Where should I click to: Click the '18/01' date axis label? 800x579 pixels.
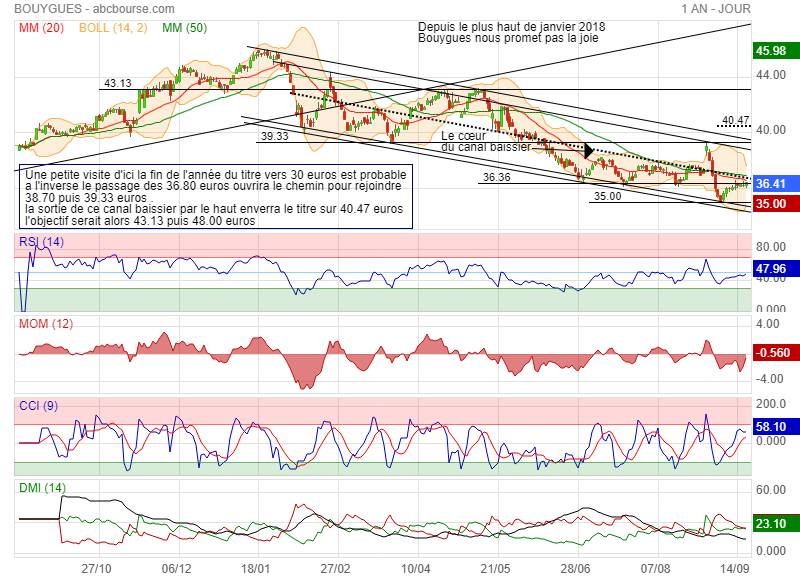pyautogui.click(x=256, y=569)
